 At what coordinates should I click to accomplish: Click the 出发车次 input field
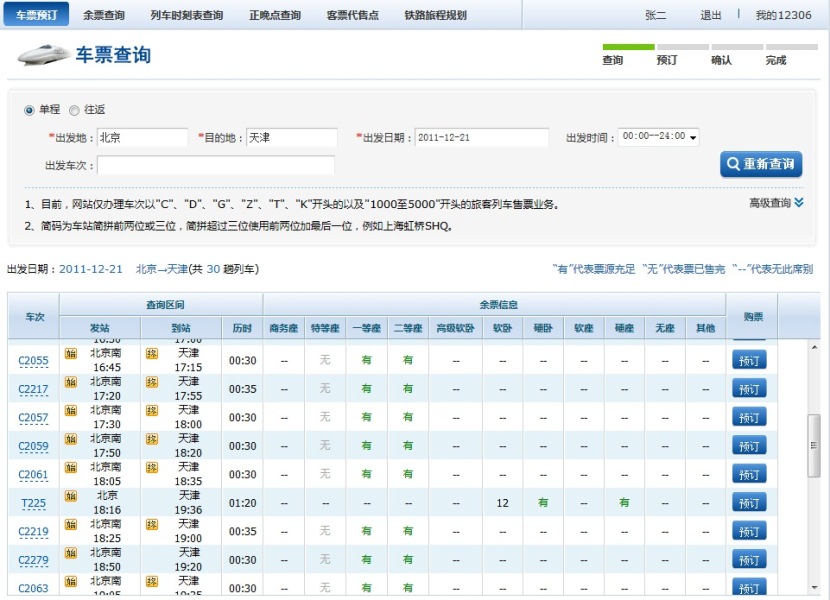coord(216,165)
